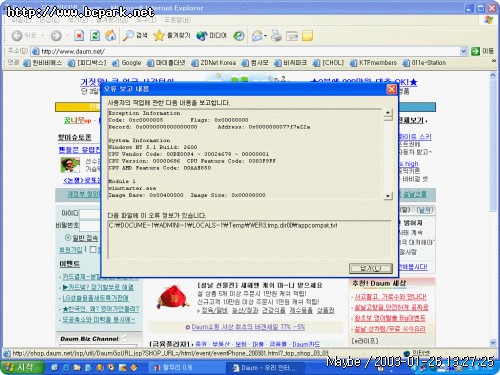Click the scroll up arrow in exception info box

tap(388, 113)
